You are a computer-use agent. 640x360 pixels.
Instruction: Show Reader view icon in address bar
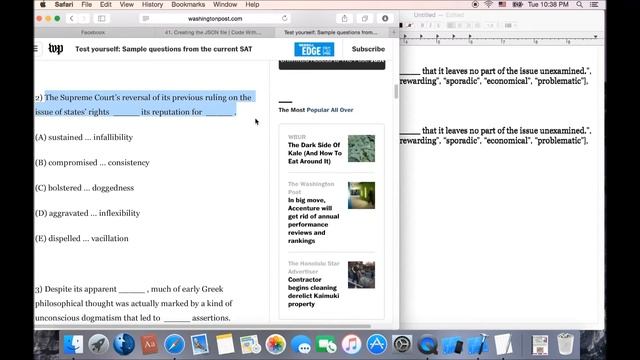146,18
